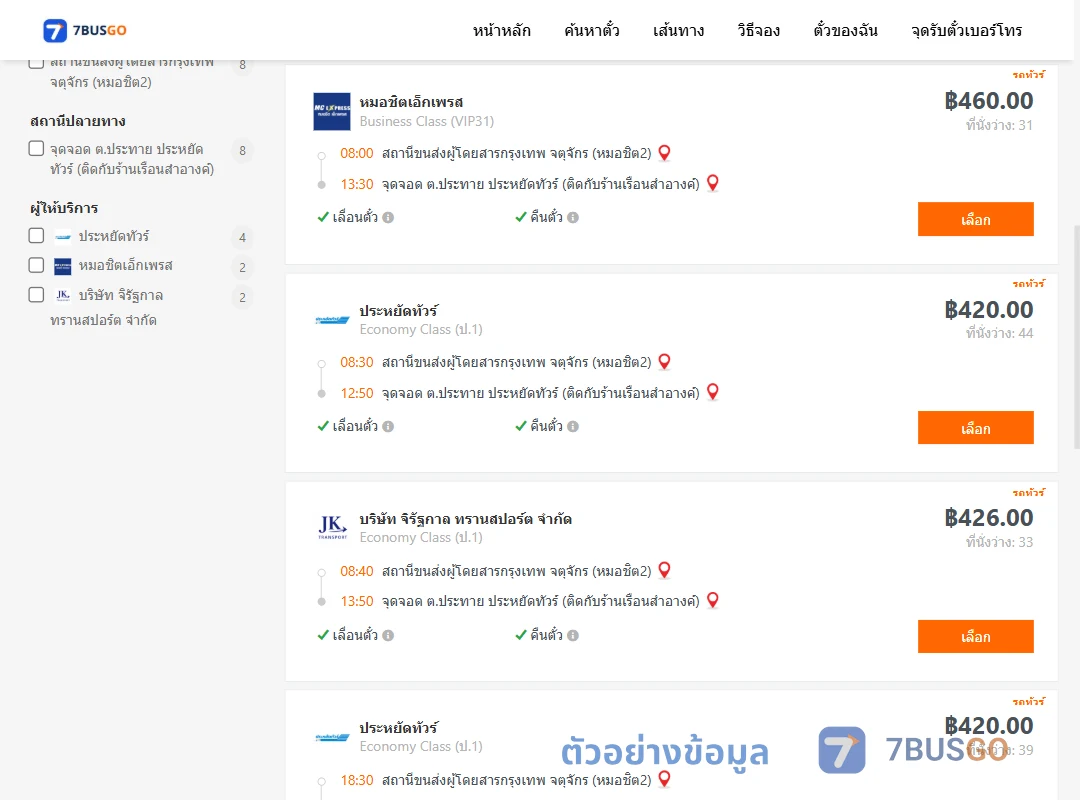Enable the หมอชิตเอ็กเพรส operator checkbox
Image resolution: width=1080 pixels, height=800 pixels.
[37, 265]
